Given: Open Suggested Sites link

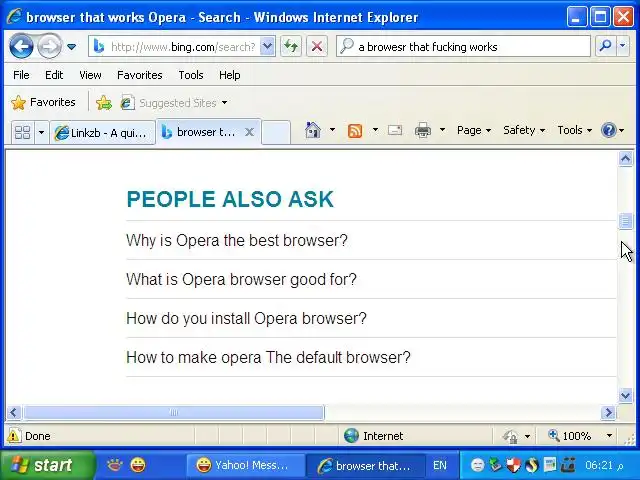Looking at the screenshot, I should [173, 103].
